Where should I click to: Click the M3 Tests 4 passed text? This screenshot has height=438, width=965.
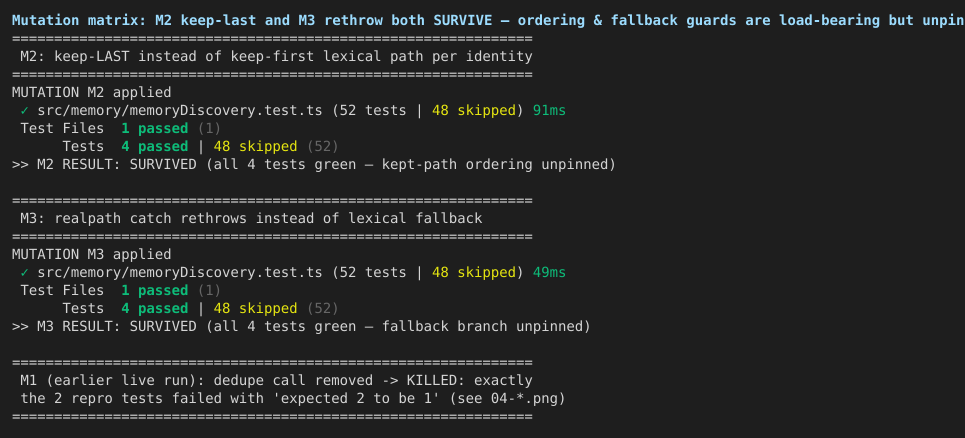[154, 308]
